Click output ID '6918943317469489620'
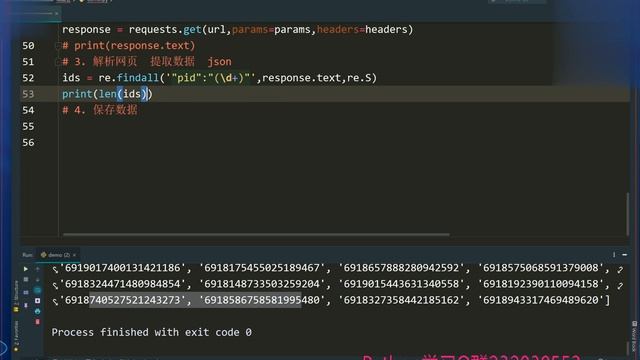640x360 pixels. point(540,300)
